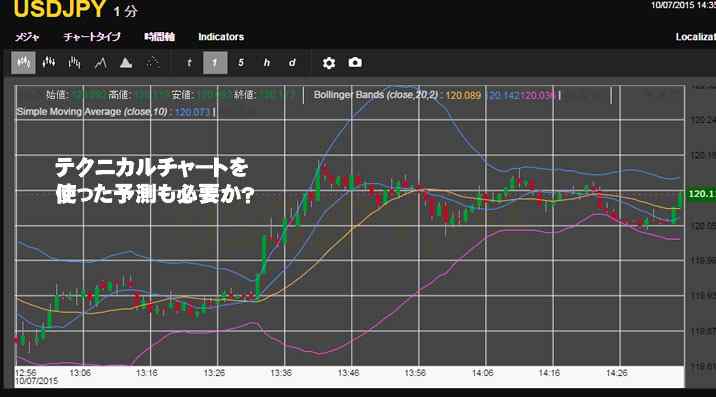Select the line chart type icon

click(x=100, y=63)
